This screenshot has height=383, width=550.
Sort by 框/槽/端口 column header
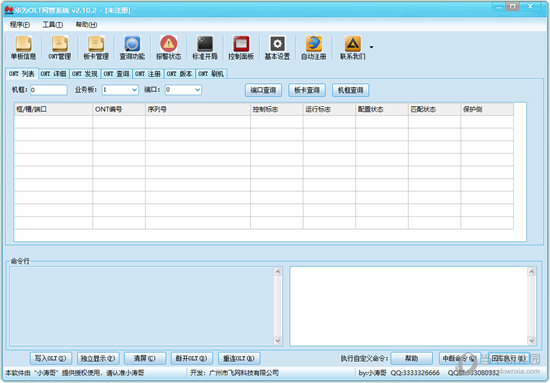tap(53, 109)
